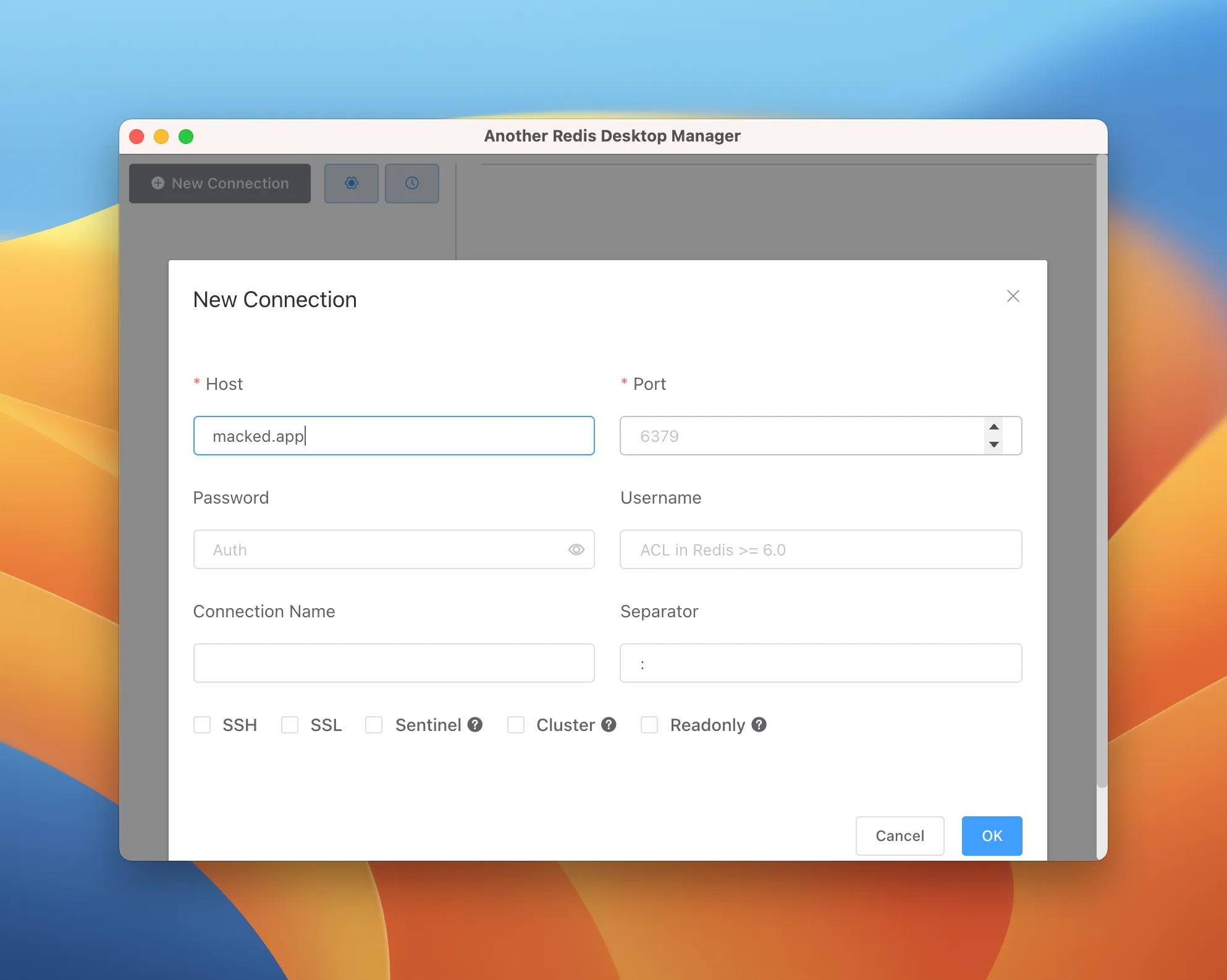1227x980 pixels.
Task: Check the Readonly option
Action: click(649, 725)
